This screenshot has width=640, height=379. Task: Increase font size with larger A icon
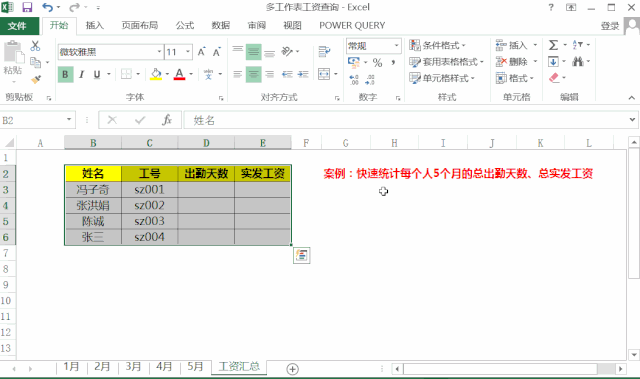(202, 52)
